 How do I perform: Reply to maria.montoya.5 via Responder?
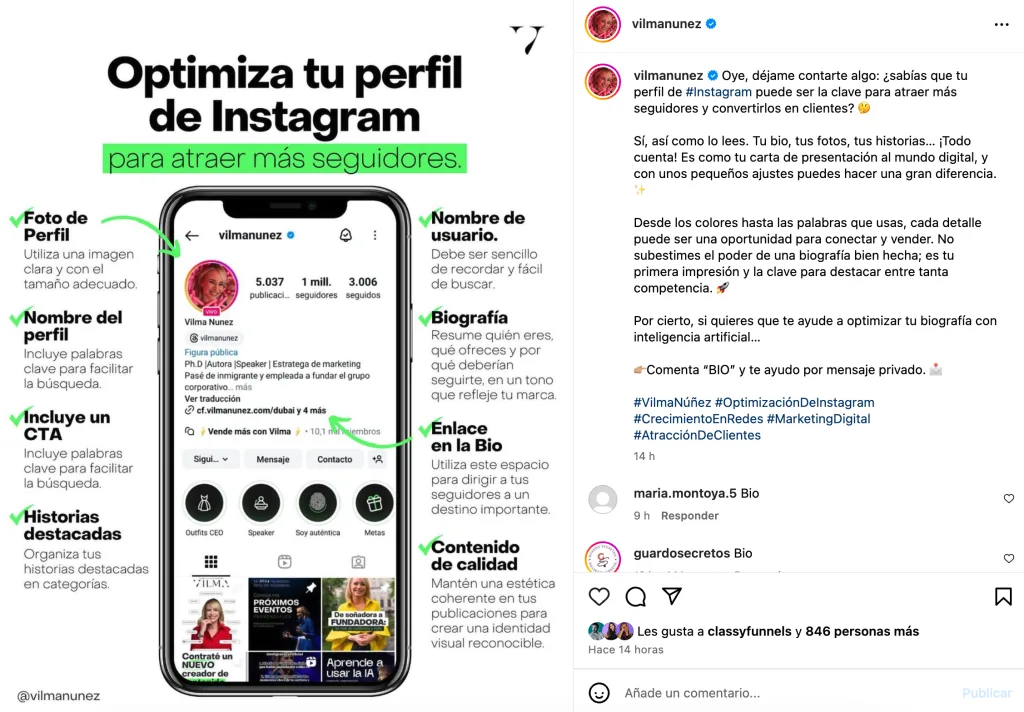pyautogui.click(x=690, y=515)
